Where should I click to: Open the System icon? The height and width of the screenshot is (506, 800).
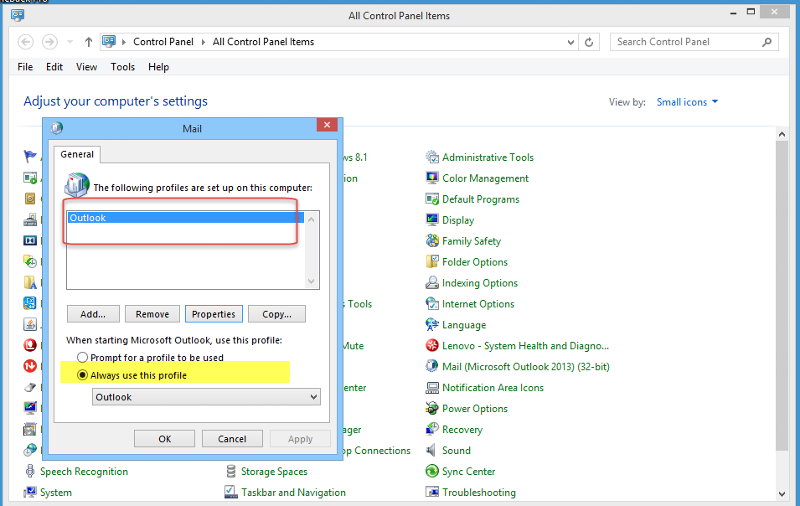[30, 492]
